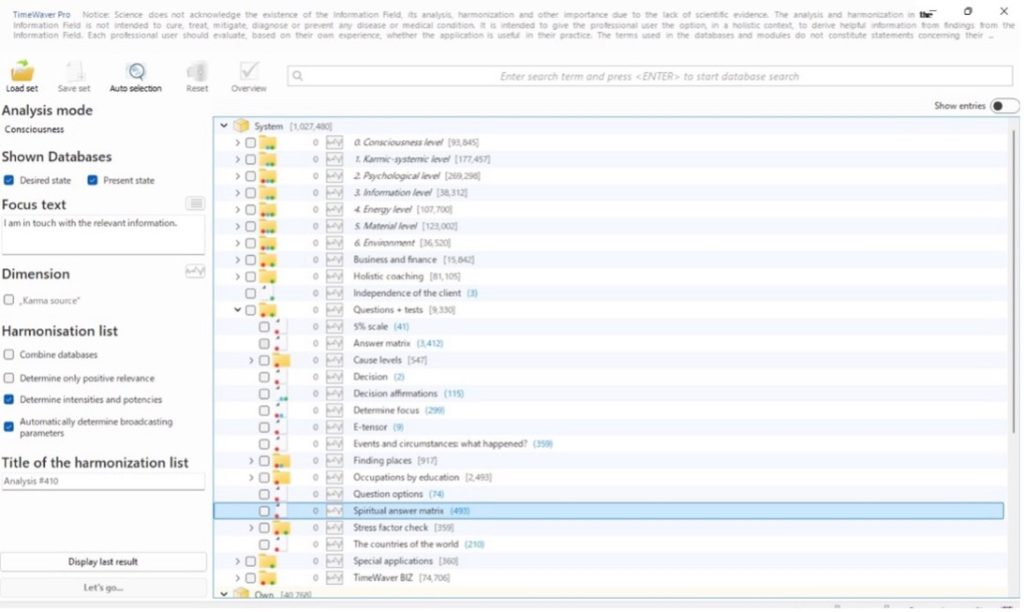Click the database search field
The height and width of the screenshot is (612, 1024).
coord(648,76)
